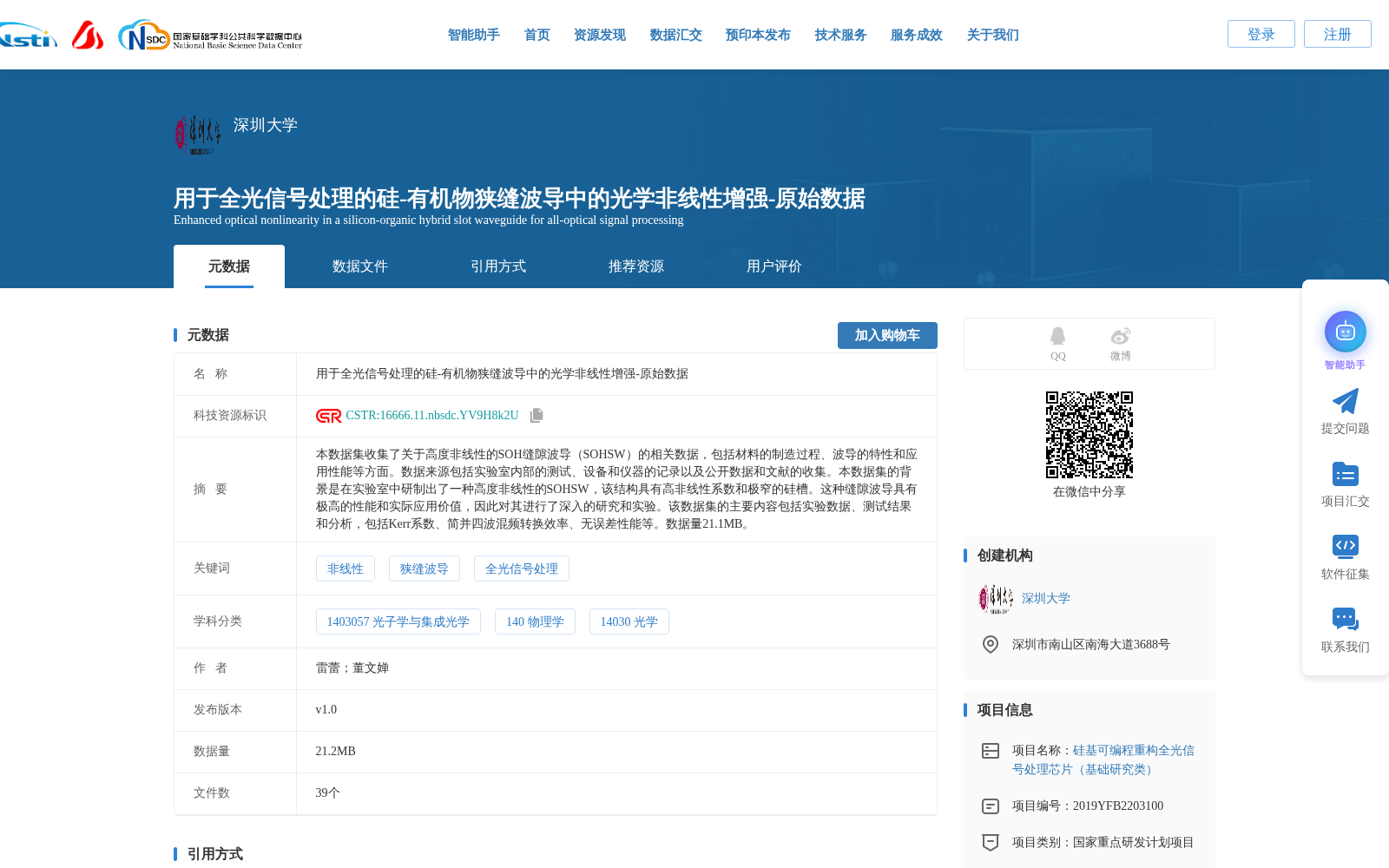This screenshot has width=1389, height=868.
Task: Open 深圳大学 link under 创建机构
Action: (x=1046, y=599)
